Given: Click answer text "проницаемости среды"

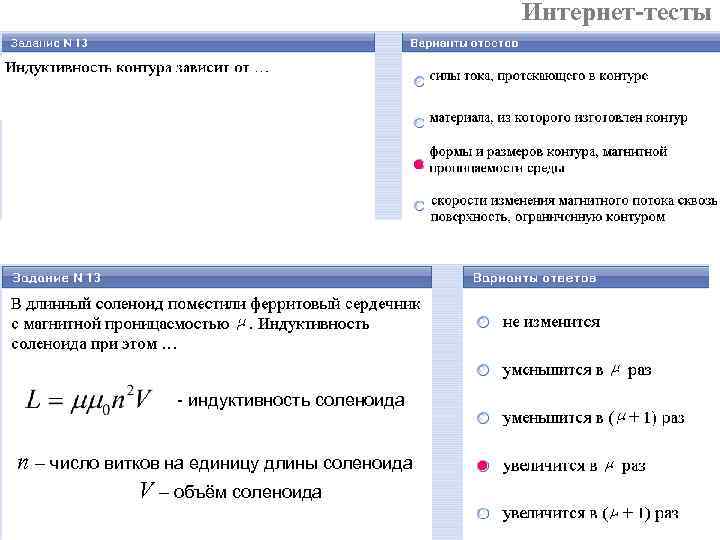Looking at the screenshot, I should (497, 168).
